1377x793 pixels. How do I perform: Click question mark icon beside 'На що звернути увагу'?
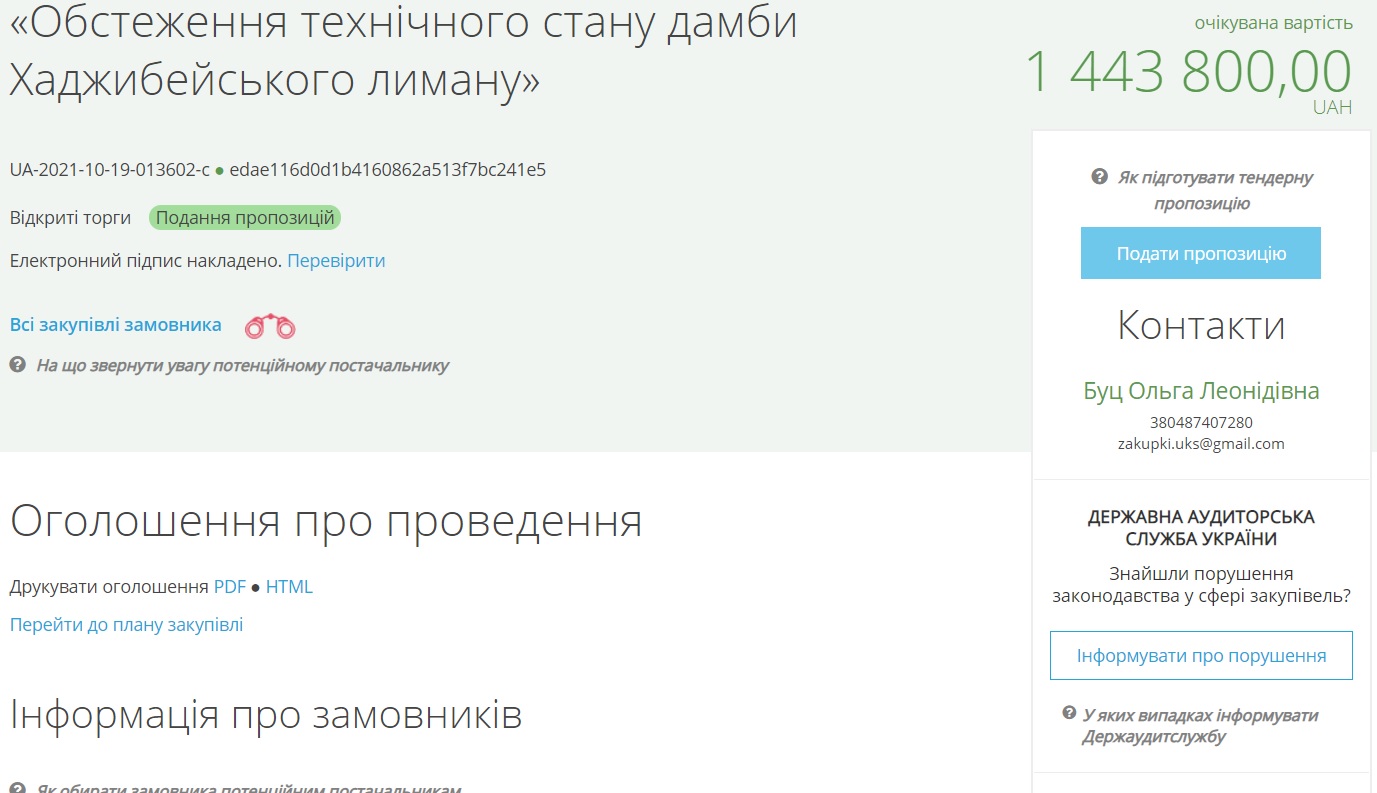point(17,365)
